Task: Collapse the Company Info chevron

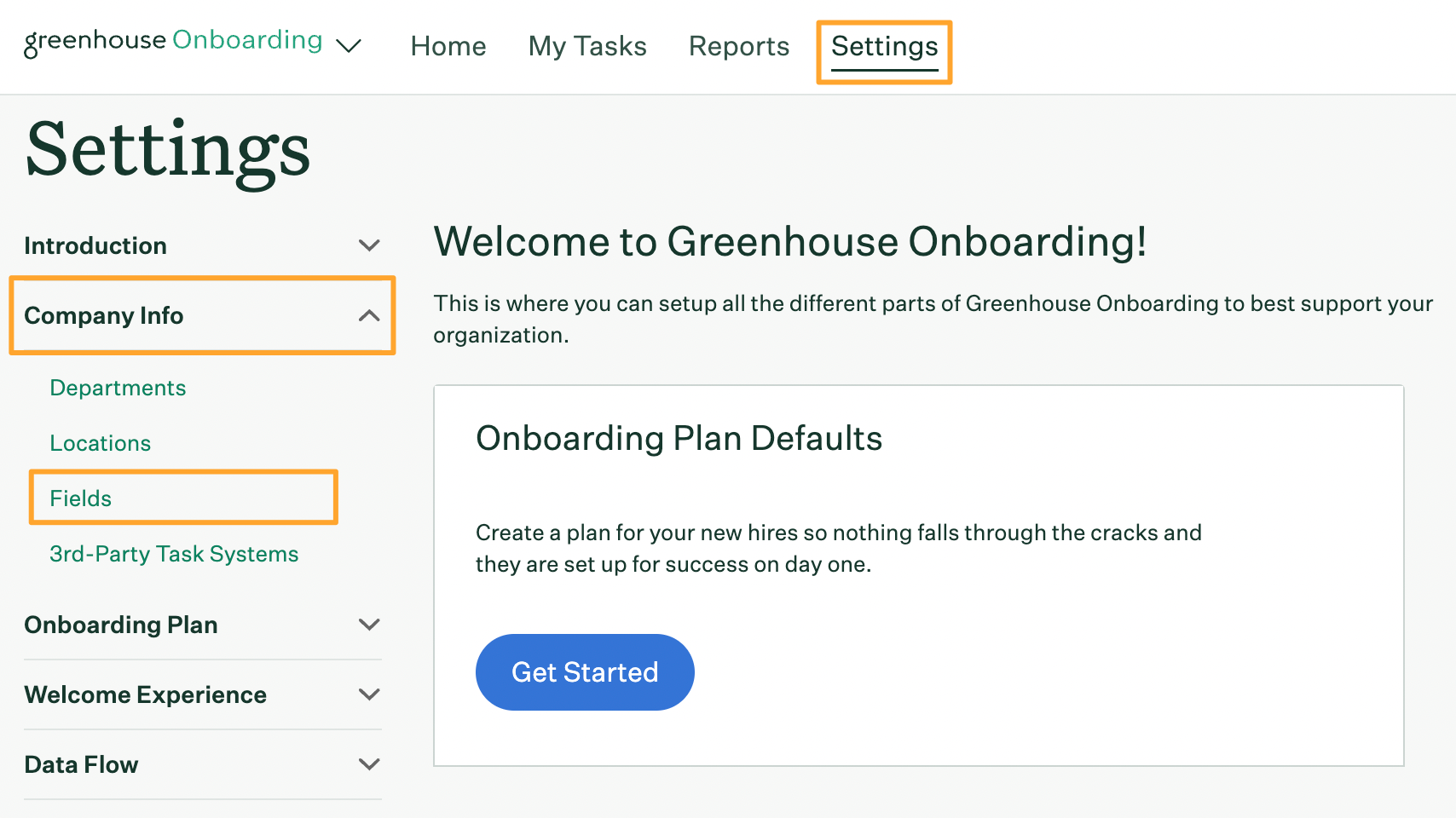Action: [369, 315]
